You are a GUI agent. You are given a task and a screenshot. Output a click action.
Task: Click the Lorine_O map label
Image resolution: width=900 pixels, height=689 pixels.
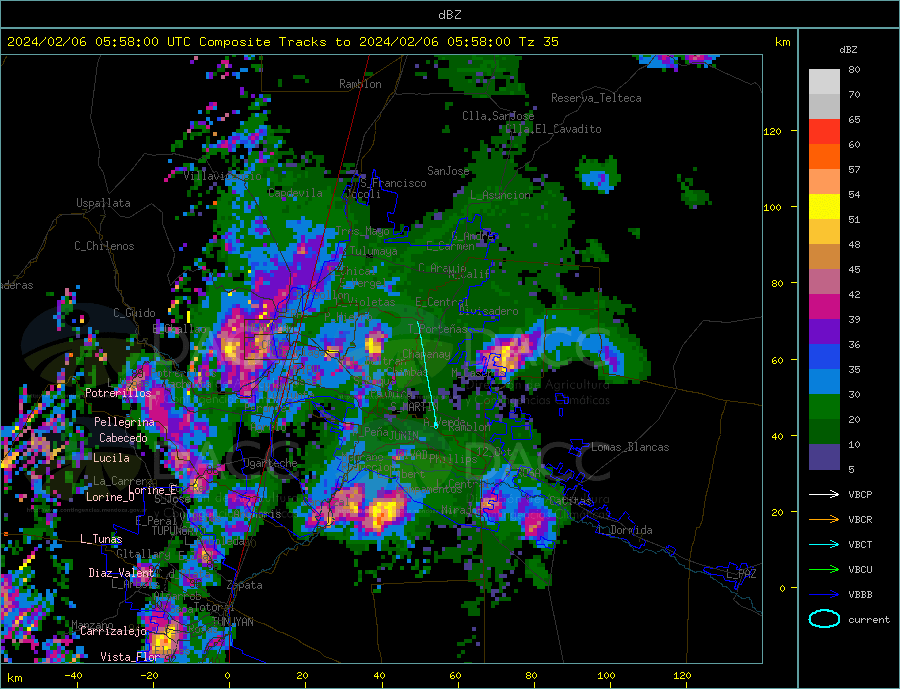110,497
